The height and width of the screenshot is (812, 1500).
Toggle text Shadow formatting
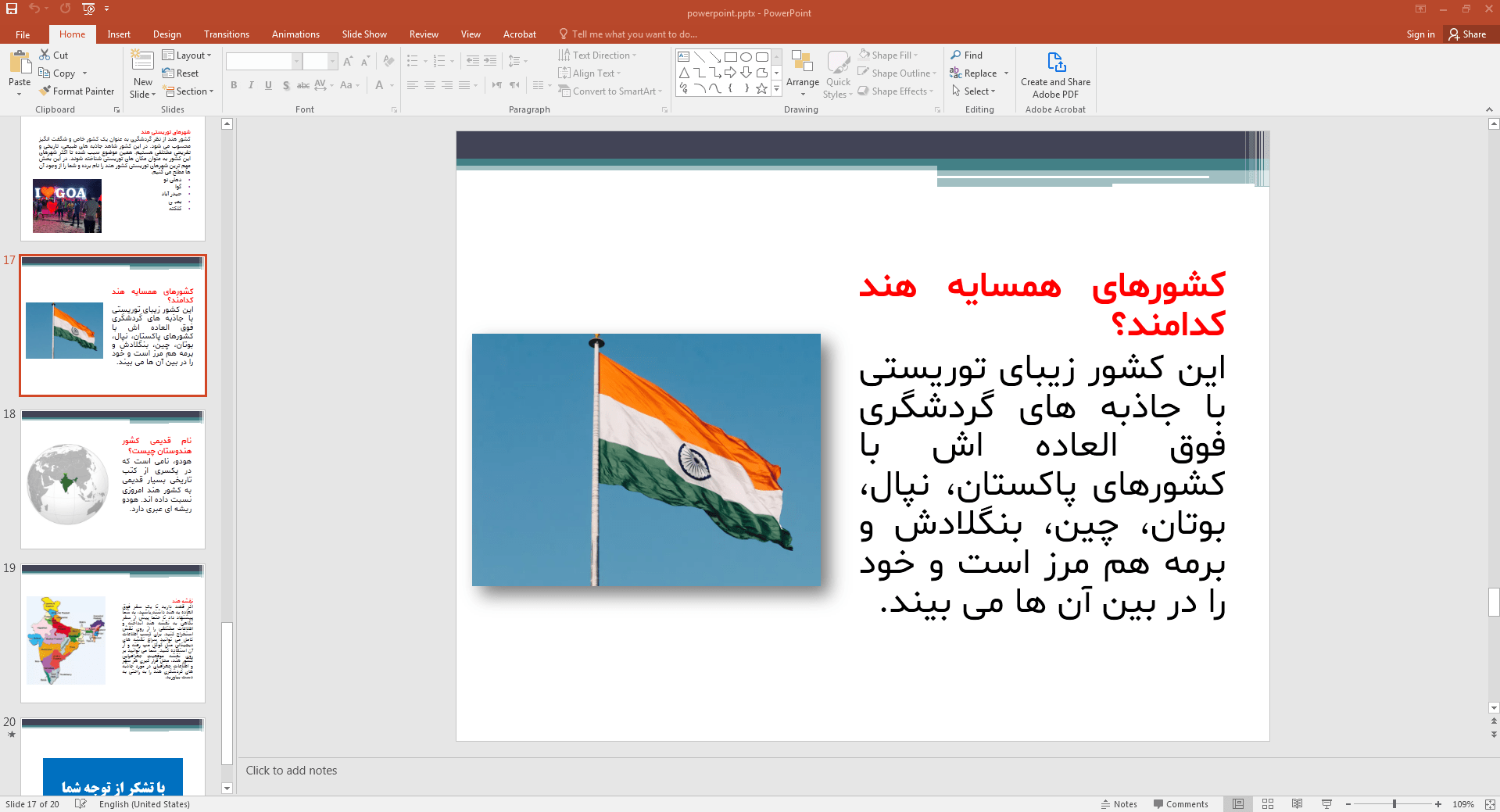click(286, 85)
